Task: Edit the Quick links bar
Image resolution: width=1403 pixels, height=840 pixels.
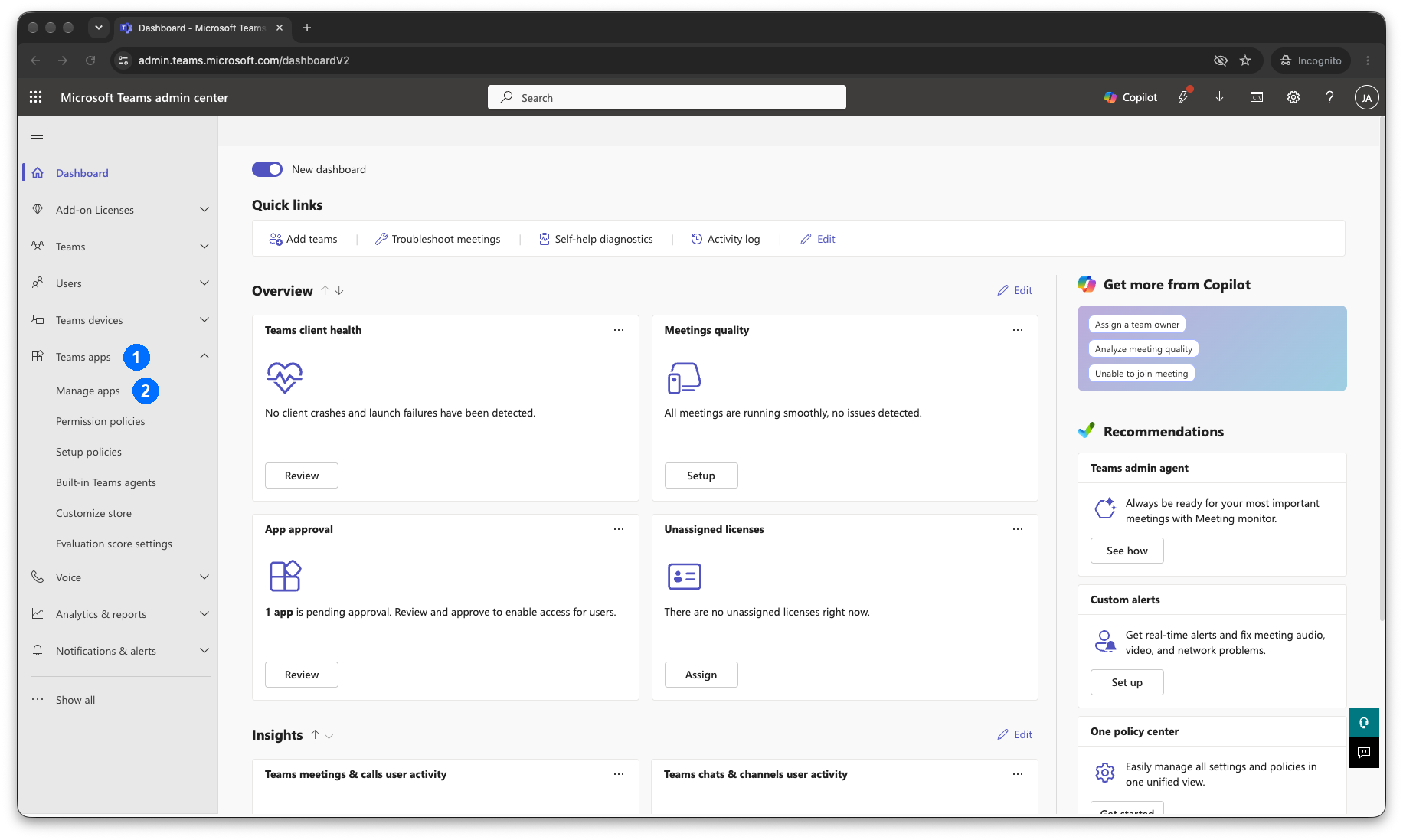Action: tap(818, 239)
